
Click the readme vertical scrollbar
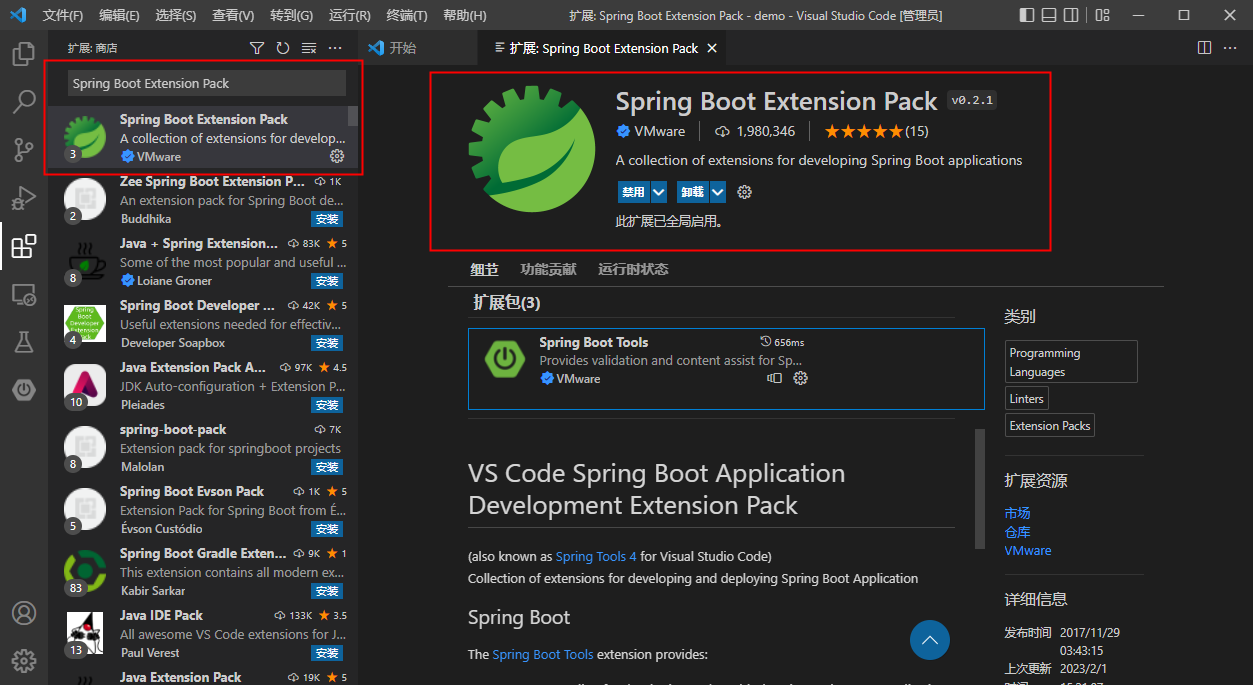tap(980, 490)
